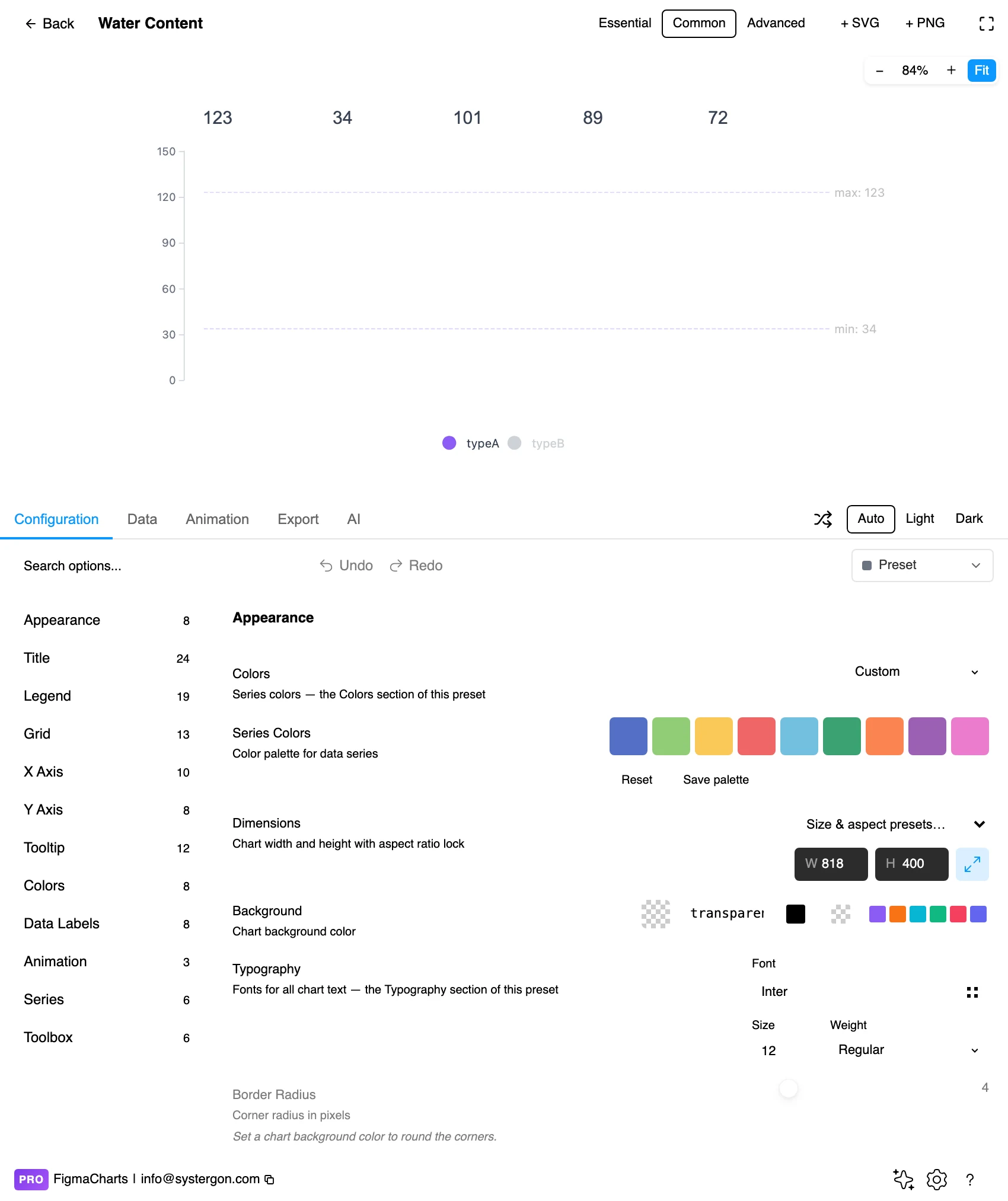
Task: Open the Preset dropdown
Action: click(x=922, y=566)
